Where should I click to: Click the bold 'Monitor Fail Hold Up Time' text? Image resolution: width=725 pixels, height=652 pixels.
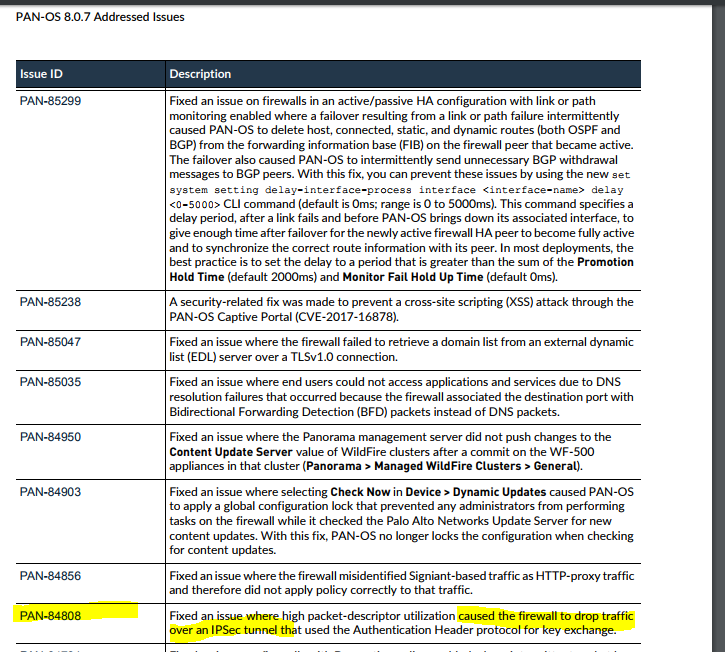(413, 277)
